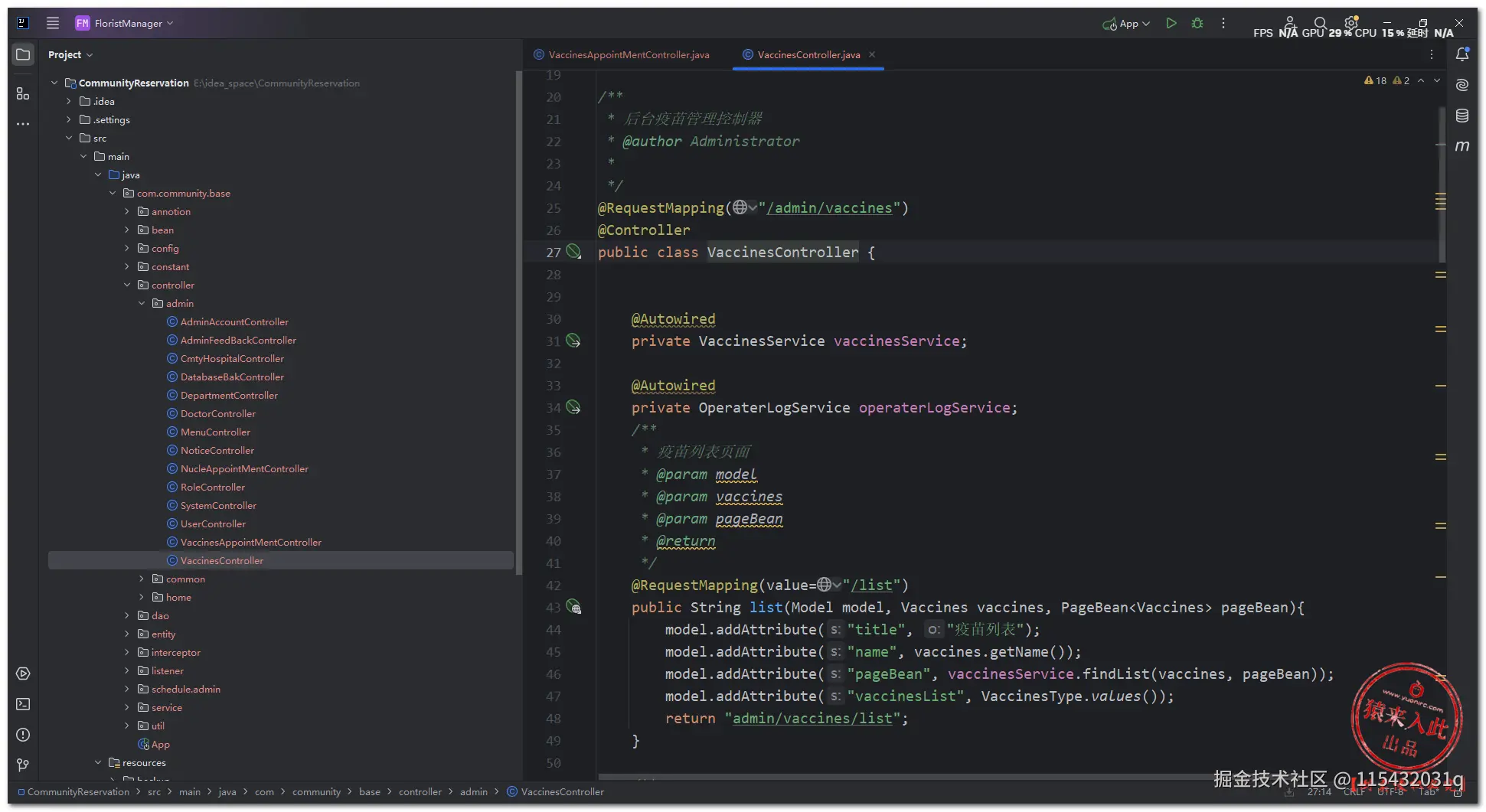This screenshot has height=812, width=1486.
Task: Follow the "/list" mapping link
Action: [x=871, y=585]
